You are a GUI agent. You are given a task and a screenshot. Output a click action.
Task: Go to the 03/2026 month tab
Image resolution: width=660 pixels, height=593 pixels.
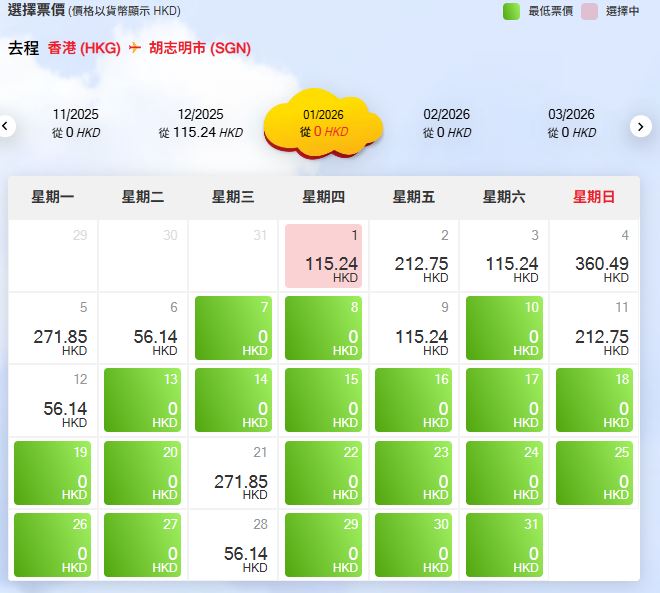571,123
